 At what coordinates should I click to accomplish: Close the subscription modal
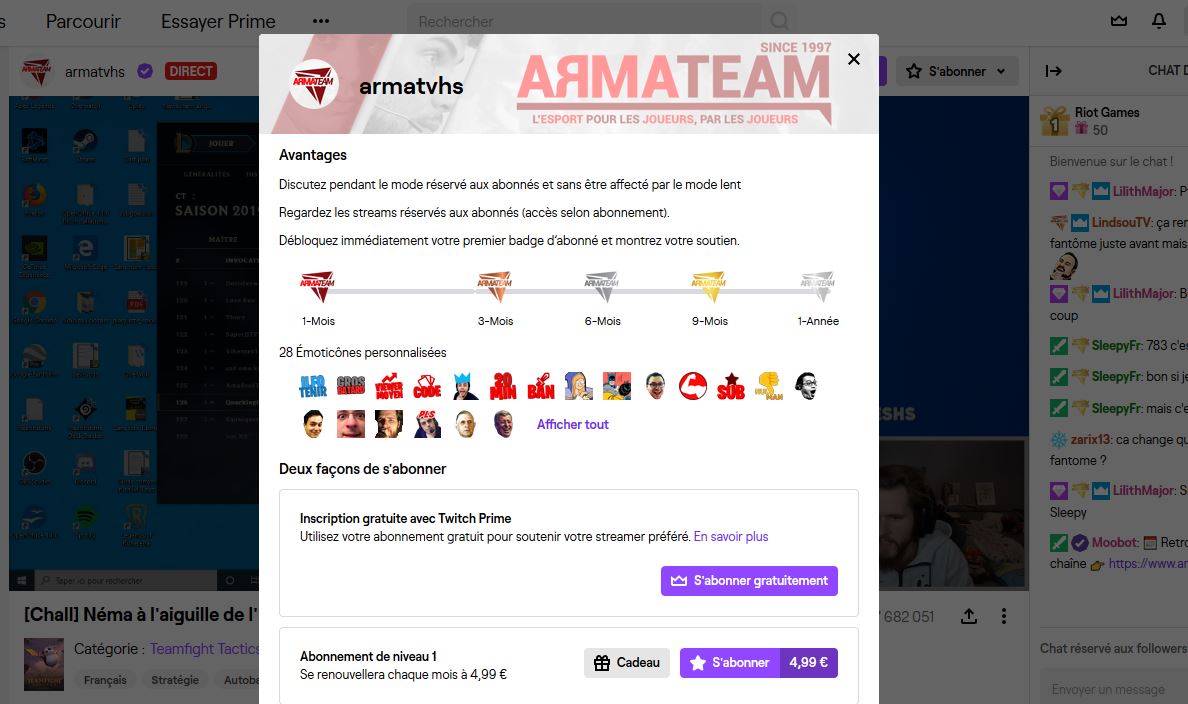tap(854, 59)
